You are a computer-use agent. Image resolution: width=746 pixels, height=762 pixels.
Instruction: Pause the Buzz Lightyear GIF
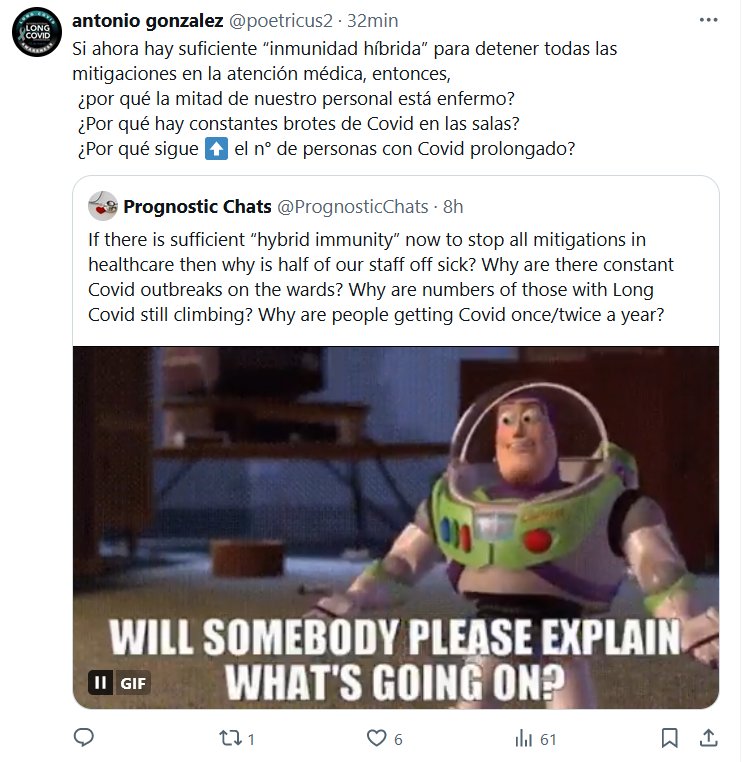101,683
